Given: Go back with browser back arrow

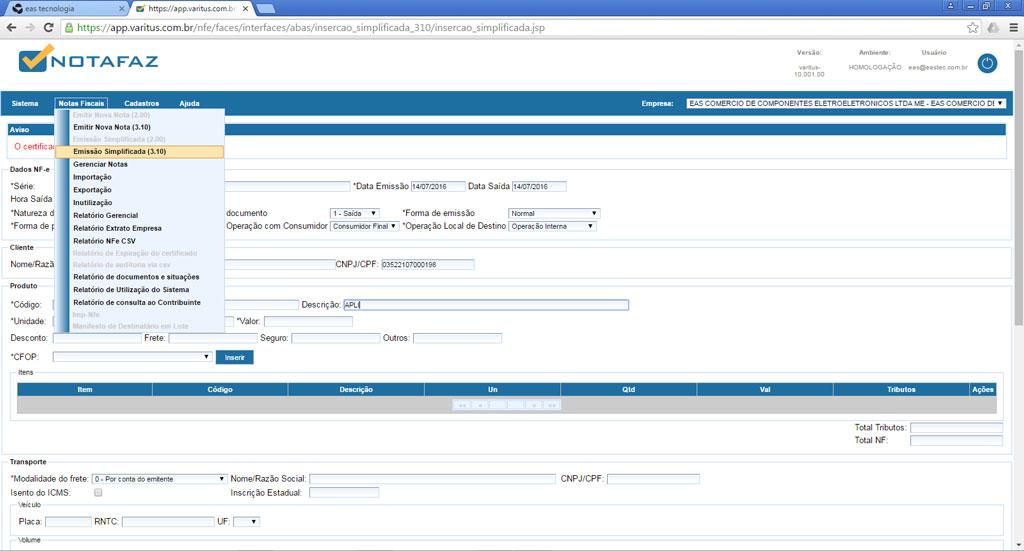Looking at the screenshot, I should [12, 28].
